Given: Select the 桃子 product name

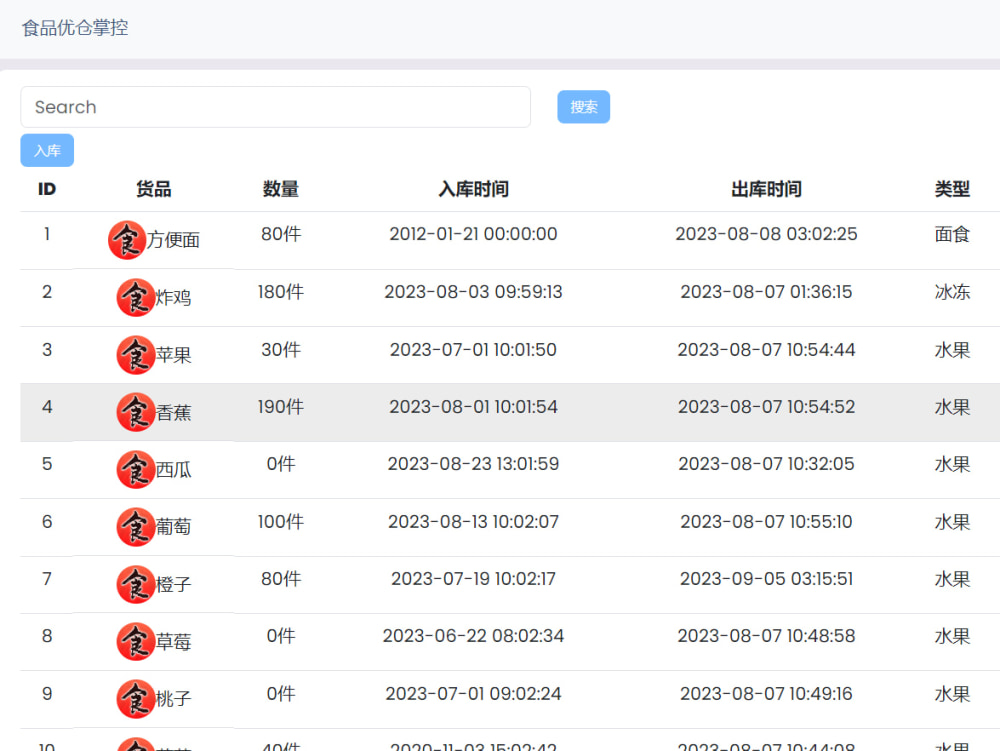Looking at the screenshot, I should [173, 699].
